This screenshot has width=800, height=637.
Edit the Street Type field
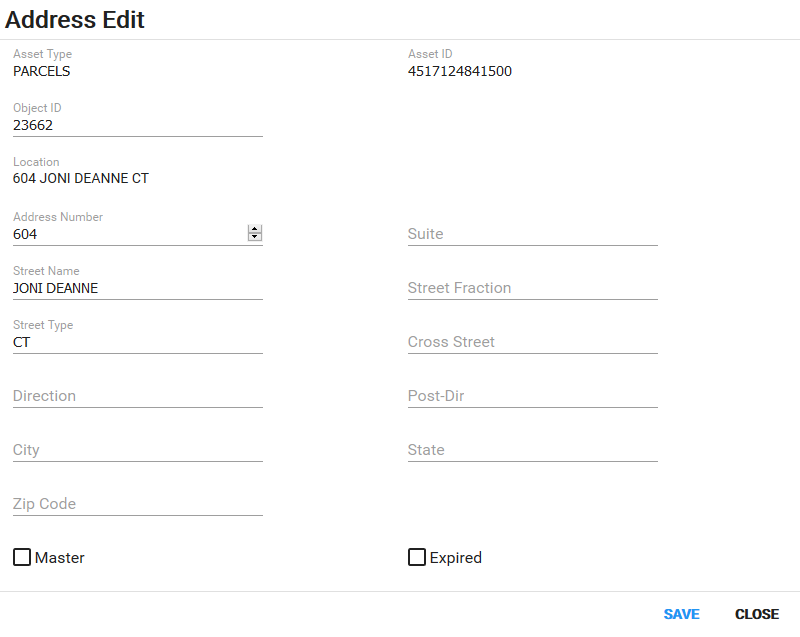[x=137, y=342]
